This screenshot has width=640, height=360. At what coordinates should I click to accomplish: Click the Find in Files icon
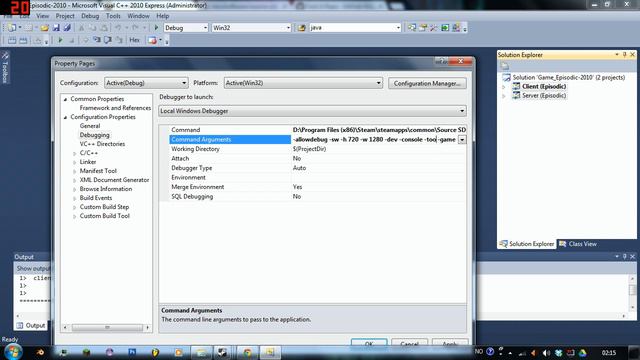click(301, 28)
